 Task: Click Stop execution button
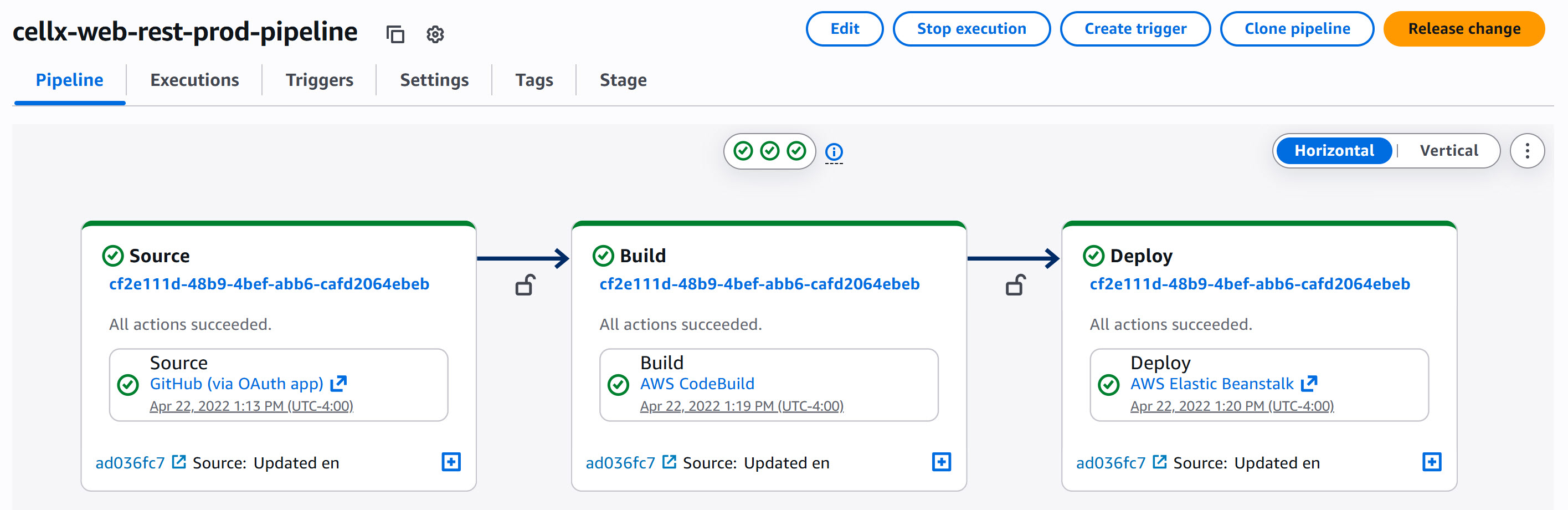pyautogui.click(x=971, y=29)
